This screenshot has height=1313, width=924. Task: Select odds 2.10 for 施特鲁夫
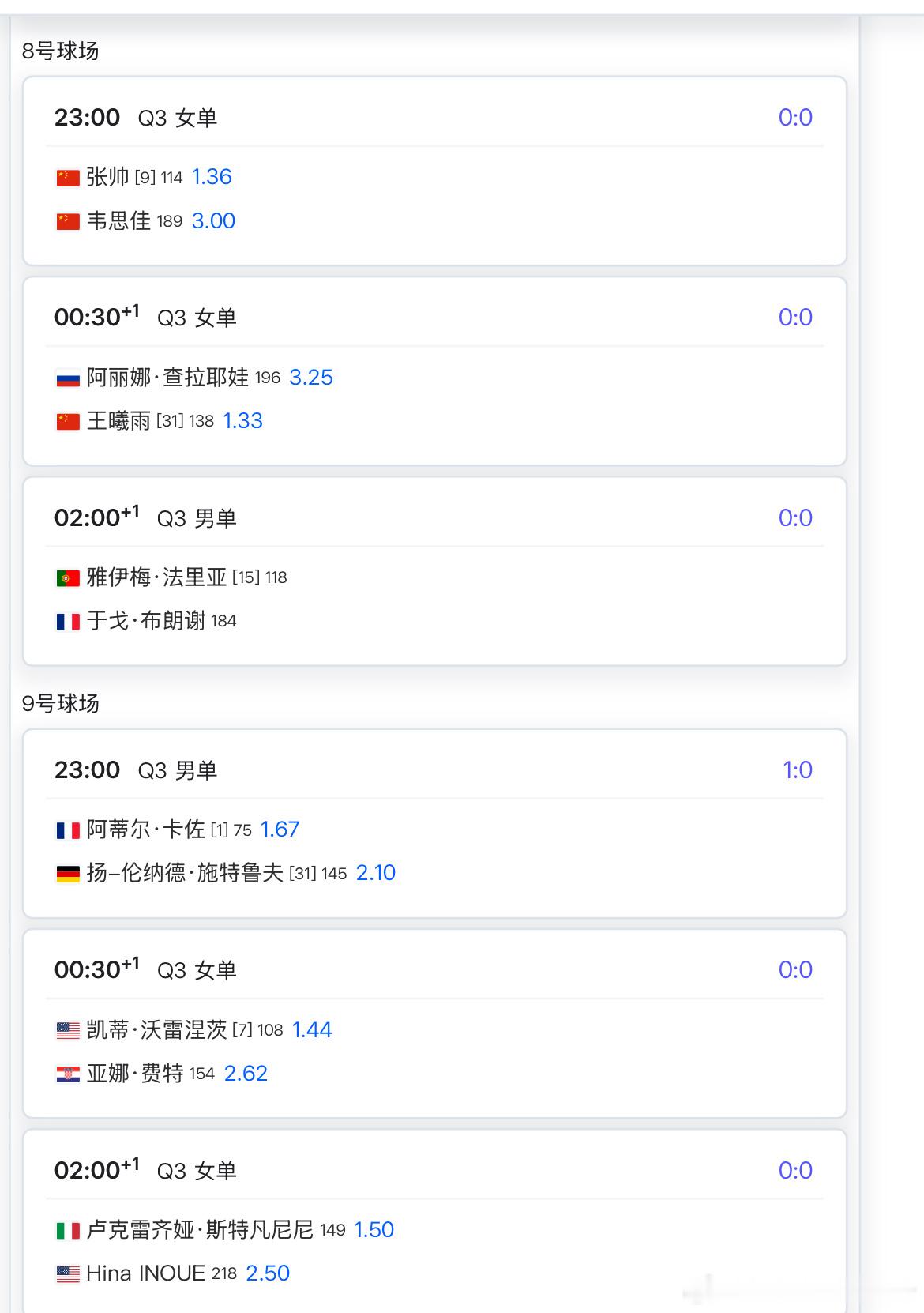click(376, 873)
